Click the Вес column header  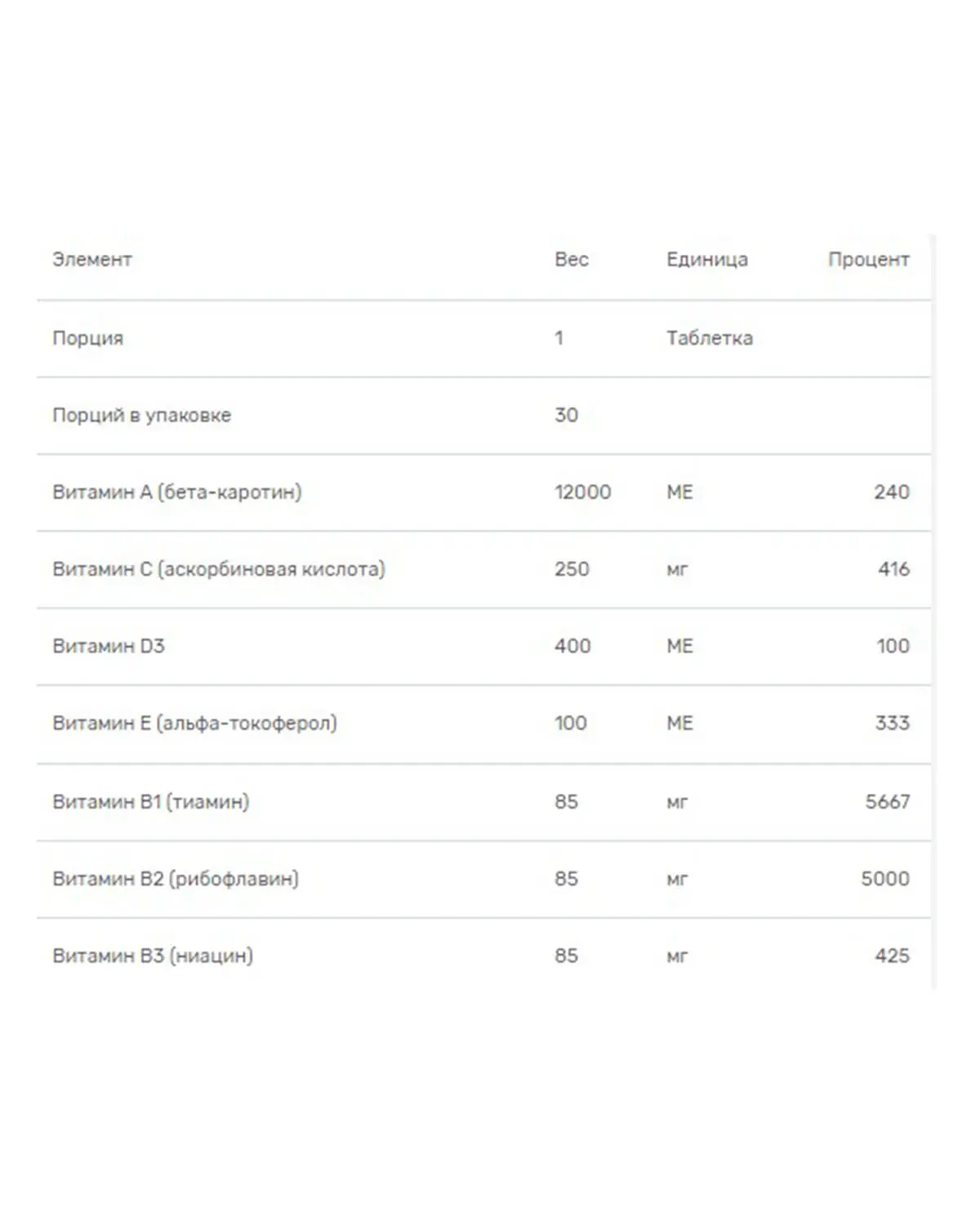[x=571, y=260]
